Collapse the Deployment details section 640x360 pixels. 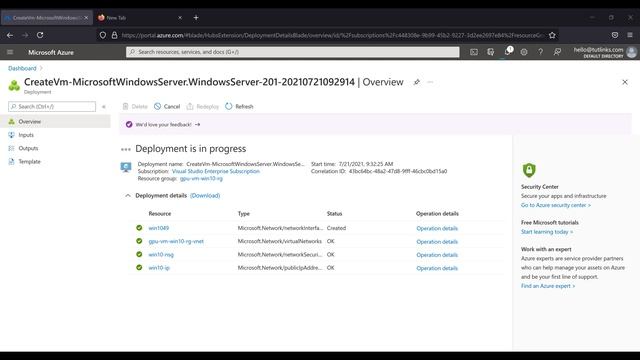click(128, 196)
